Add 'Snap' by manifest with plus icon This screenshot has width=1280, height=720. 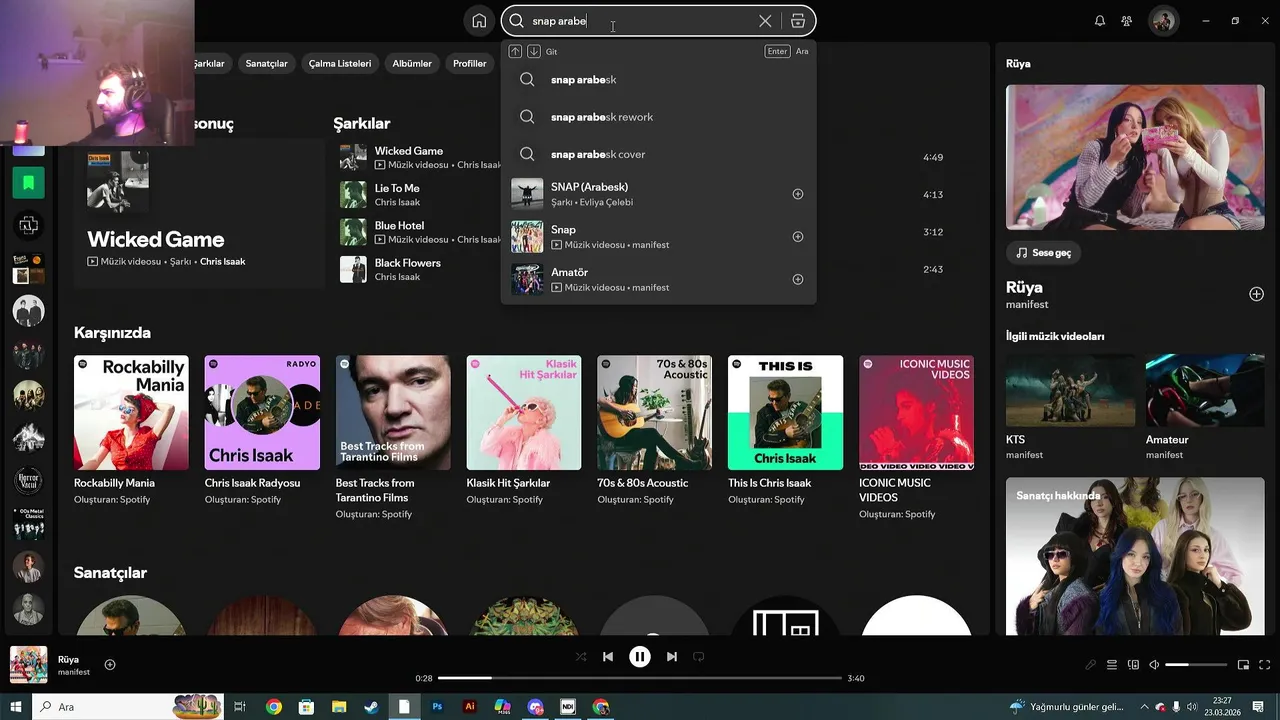(x=798, y=237)
